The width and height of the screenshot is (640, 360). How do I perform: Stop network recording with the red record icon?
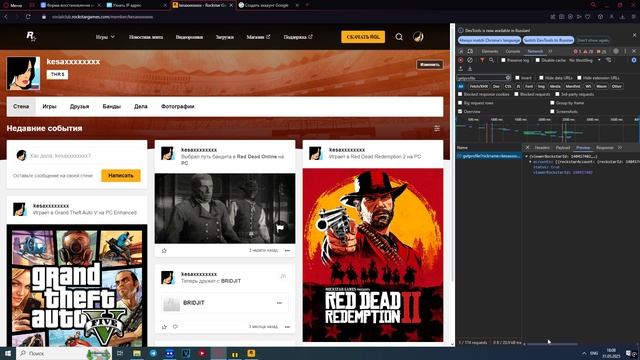point(461,60)
